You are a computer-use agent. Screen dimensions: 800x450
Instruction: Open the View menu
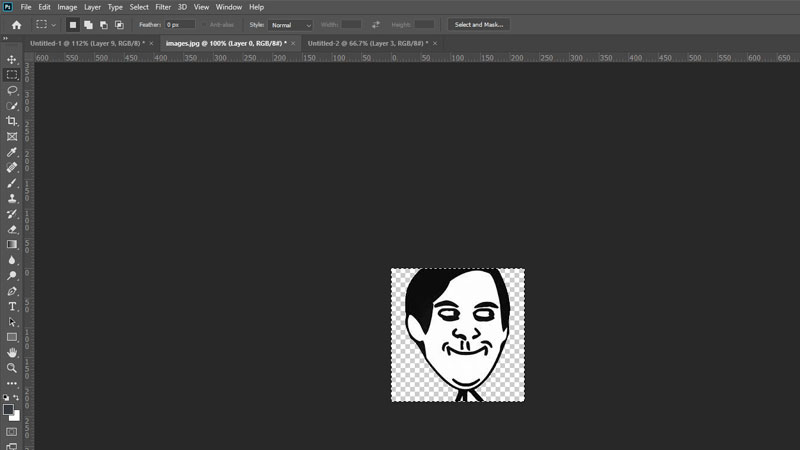(x=201, y=7)
